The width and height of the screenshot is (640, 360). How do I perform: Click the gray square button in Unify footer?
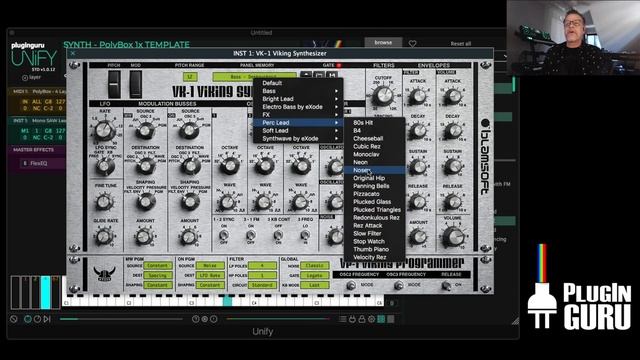click(x=391, y=319)
